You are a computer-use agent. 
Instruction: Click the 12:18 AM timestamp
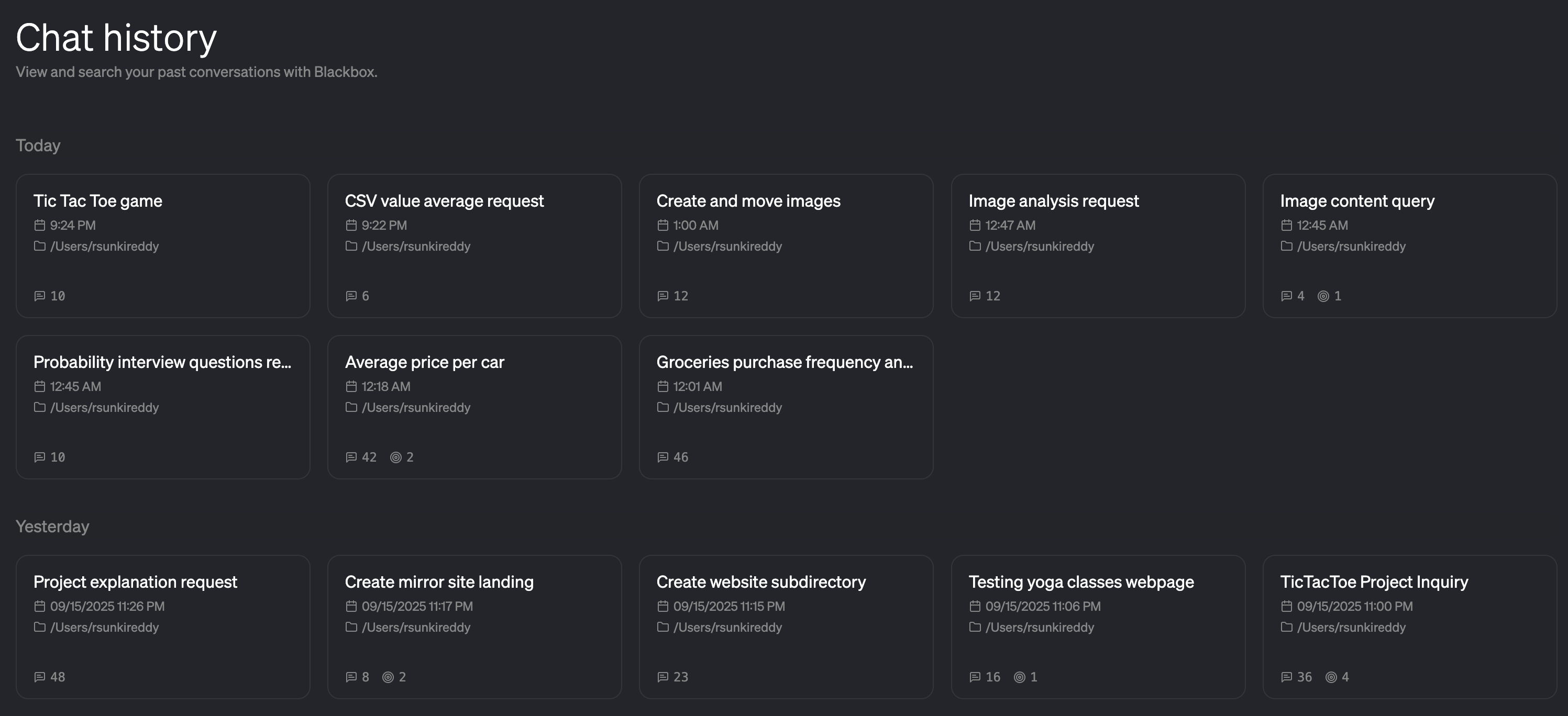pos(386,386)
